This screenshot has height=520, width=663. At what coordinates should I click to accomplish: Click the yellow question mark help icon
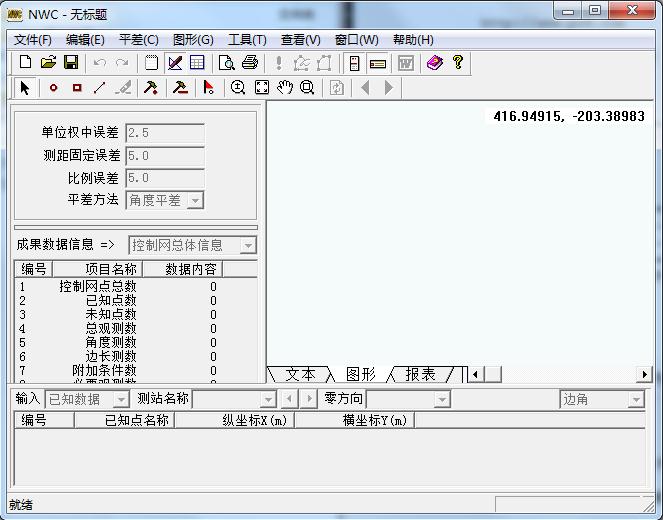pyautogui.click(x=458, y=63)
